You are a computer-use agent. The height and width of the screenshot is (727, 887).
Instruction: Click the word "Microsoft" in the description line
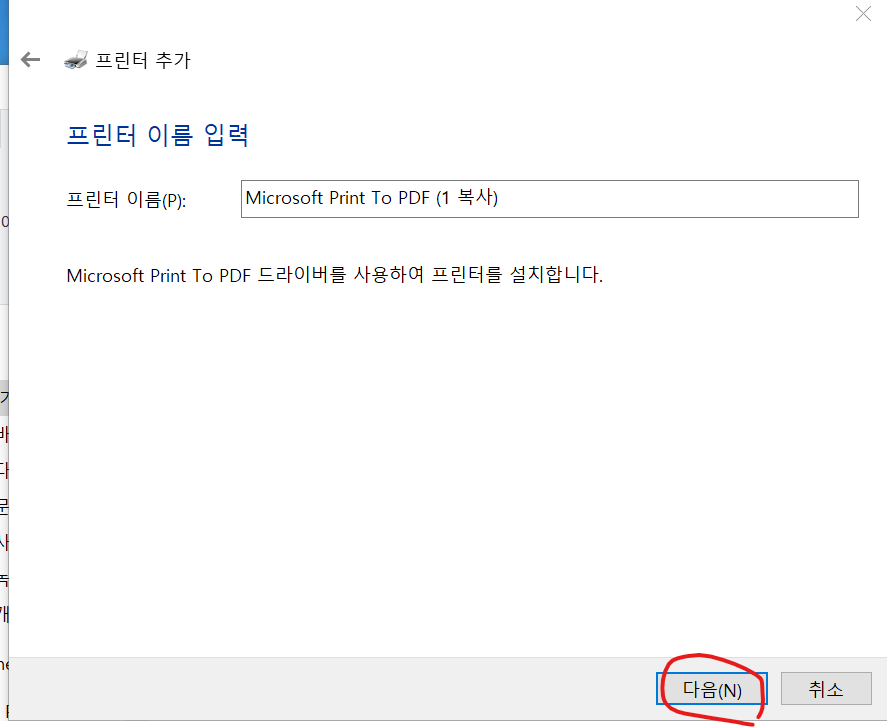106,275
